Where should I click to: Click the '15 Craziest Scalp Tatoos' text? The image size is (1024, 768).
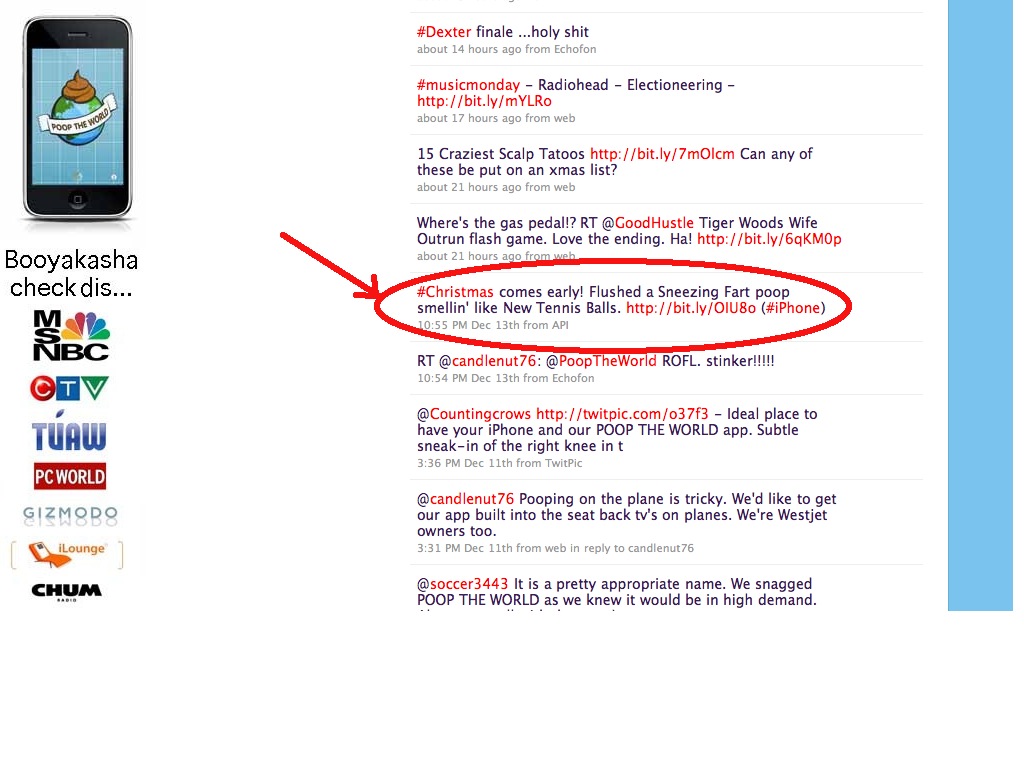pos(501,154)
